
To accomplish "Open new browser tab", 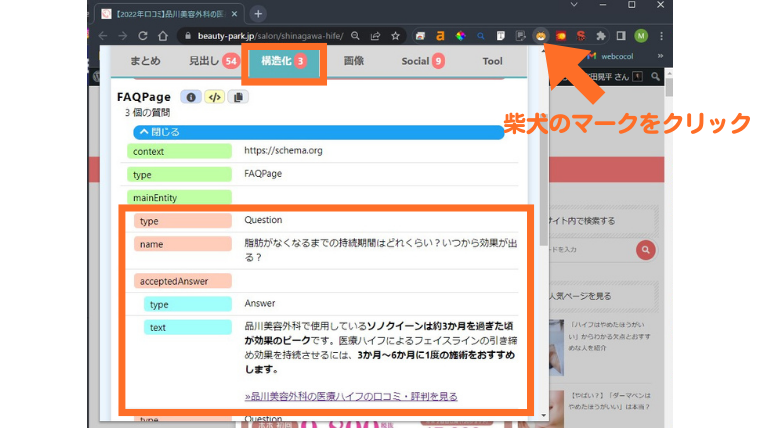I will coord(258,13).
